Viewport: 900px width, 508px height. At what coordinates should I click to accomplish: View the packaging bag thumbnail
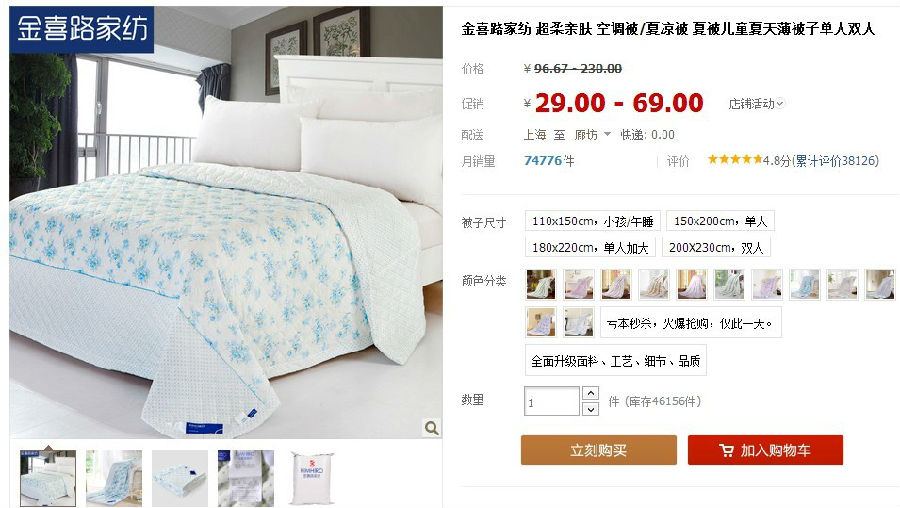point(311,478)
